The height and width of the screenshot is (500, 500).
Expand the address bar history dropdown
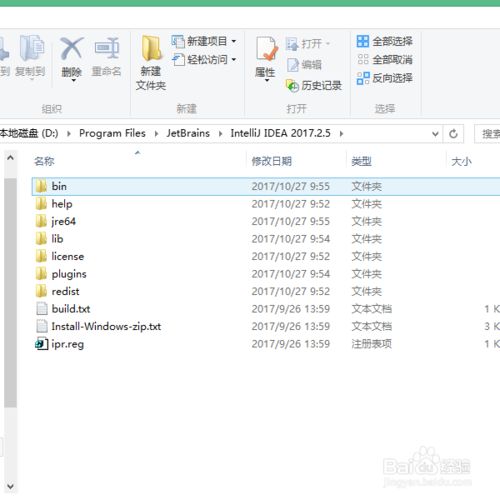point(435,134)
